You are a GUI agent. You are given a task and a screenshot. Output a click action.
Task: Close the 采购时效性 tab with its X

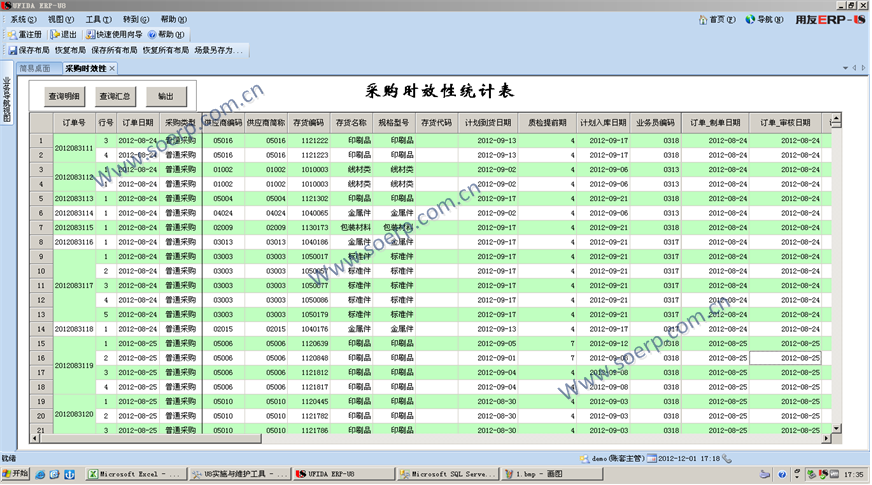click(112, 68)
